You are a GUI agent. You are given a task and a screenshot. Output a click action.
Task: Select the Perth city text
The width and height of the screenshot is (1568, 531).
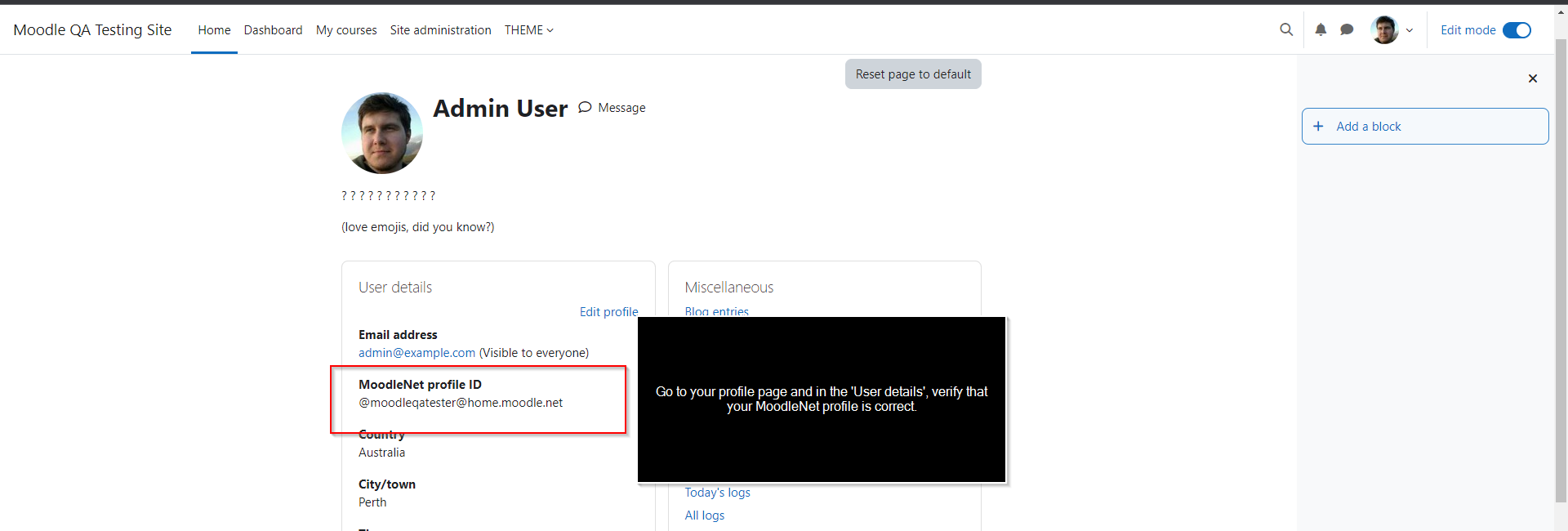(372, 502)
